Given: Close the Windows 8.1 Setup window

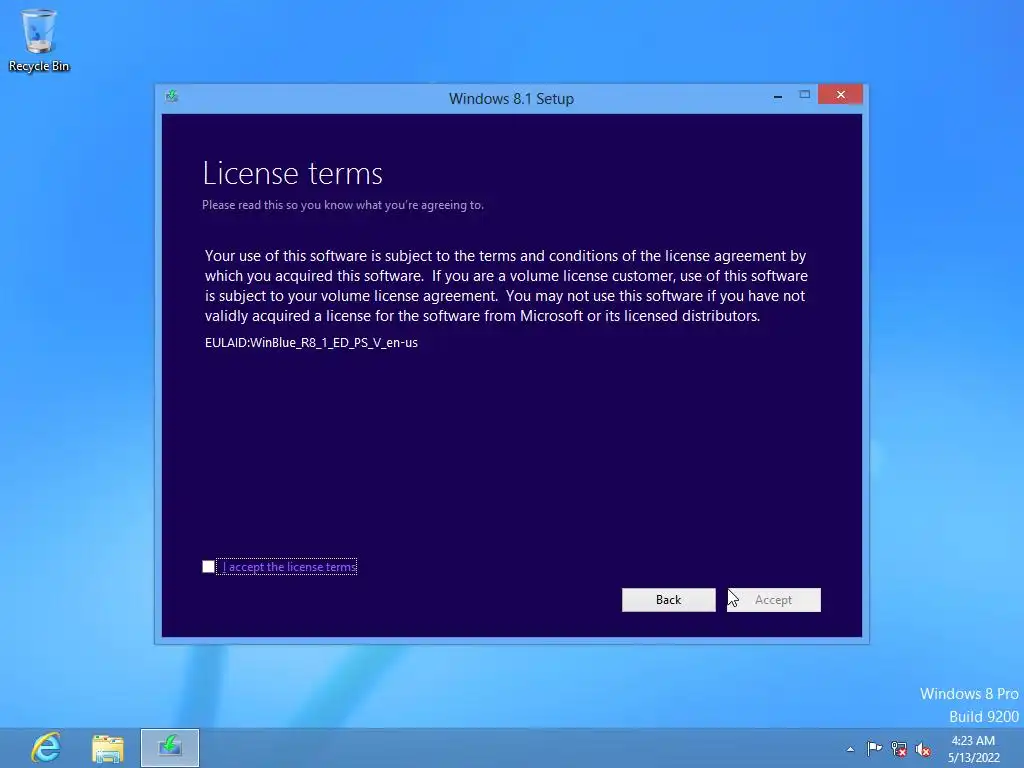Looking at the screenshot, I should tap(840, 95).
